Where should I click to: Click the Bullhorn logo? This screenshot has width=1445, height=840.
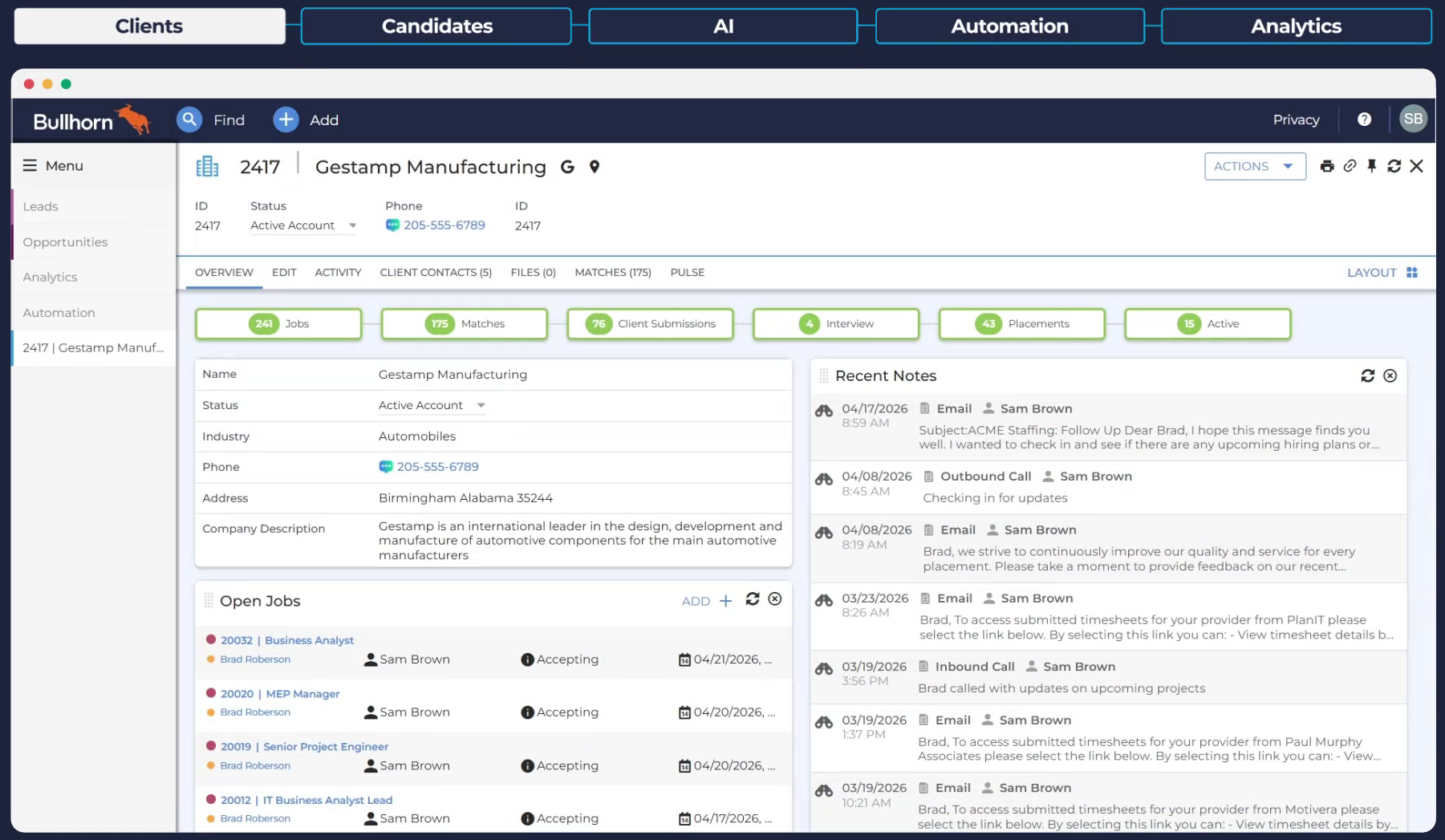91,120
